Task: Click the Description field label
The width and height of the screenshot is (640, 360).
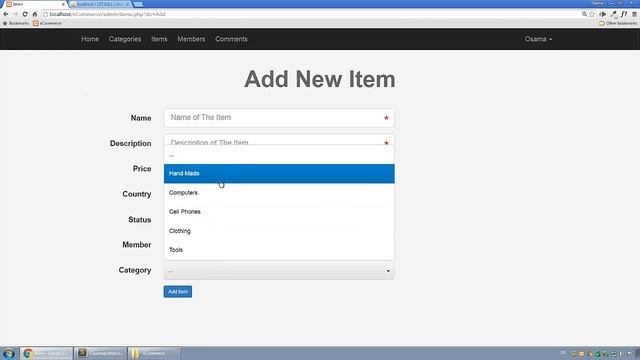Action: (131, 143)
